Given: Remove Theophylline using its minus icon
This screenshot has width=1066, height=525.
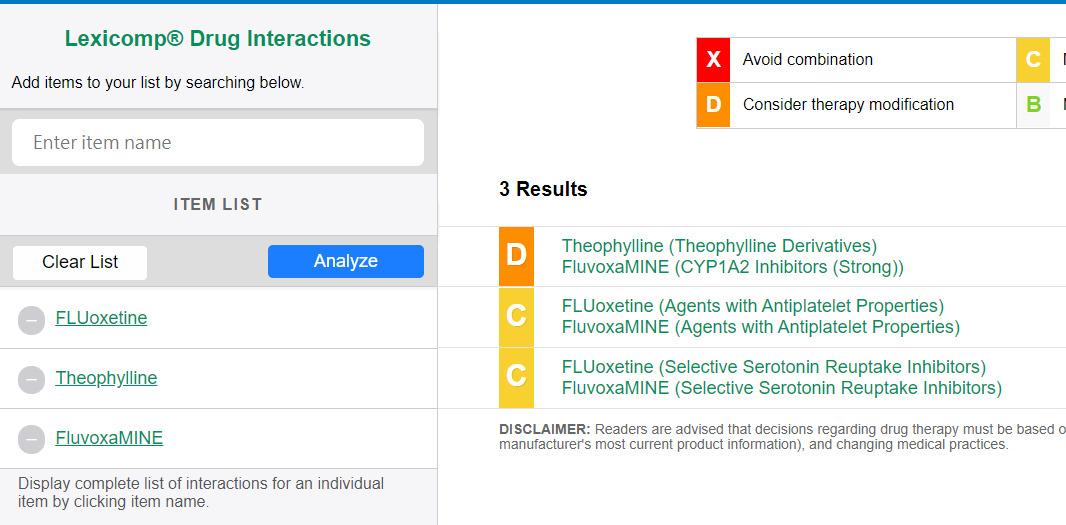Looking at the screenshot, I should click(x=31, y=379).
